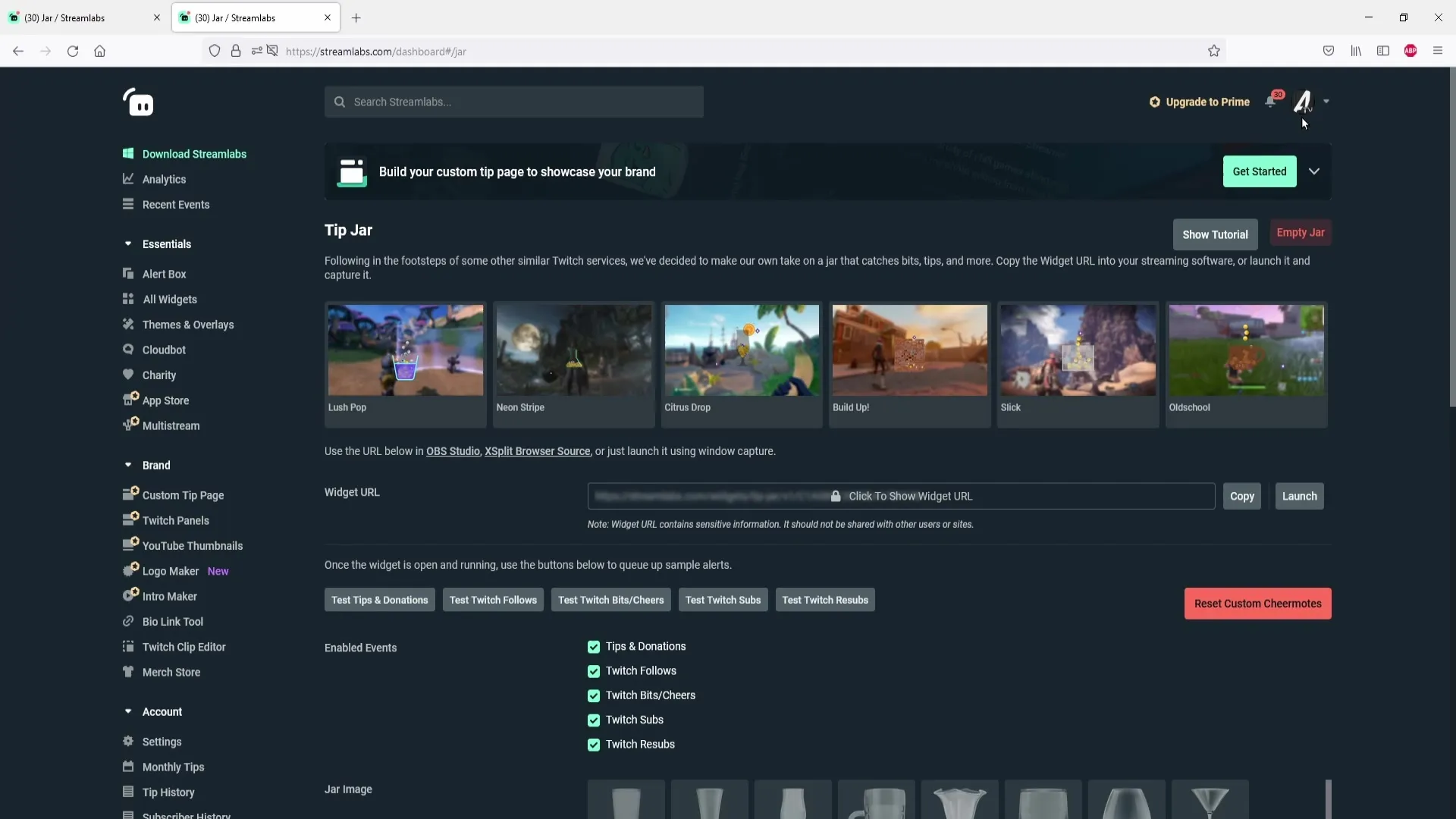
Task: Copy the Widget URL
Action: tap(1242, 496)
